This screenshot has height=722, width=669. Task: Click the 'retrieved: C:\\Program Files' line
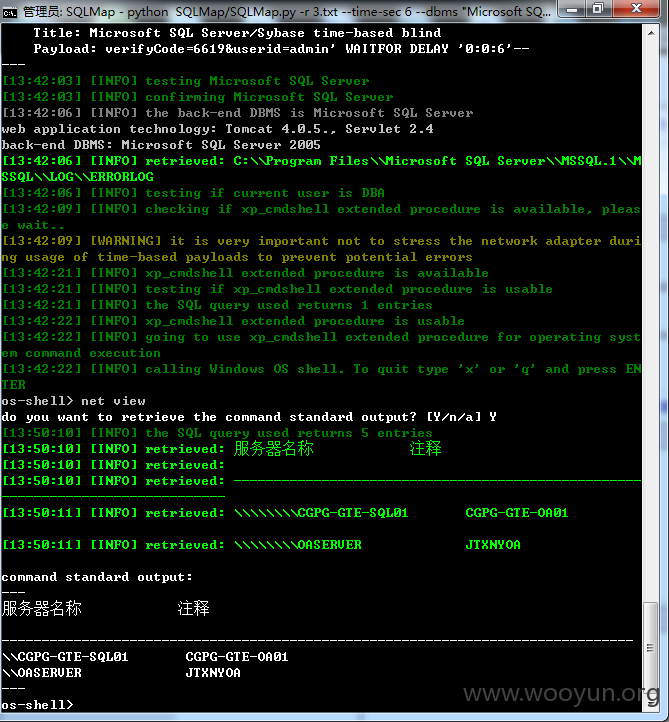click(x=321, y=169)
